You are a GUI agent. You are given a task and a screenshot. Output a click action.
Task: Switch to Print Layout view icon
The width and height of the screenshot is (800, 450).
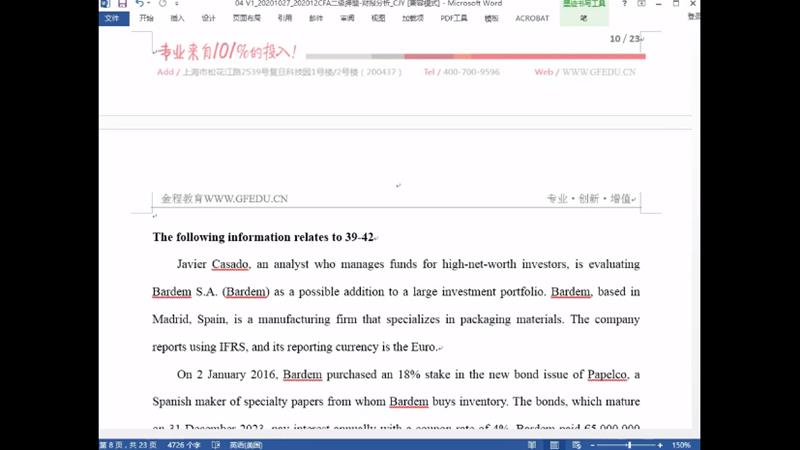point(554,445)
